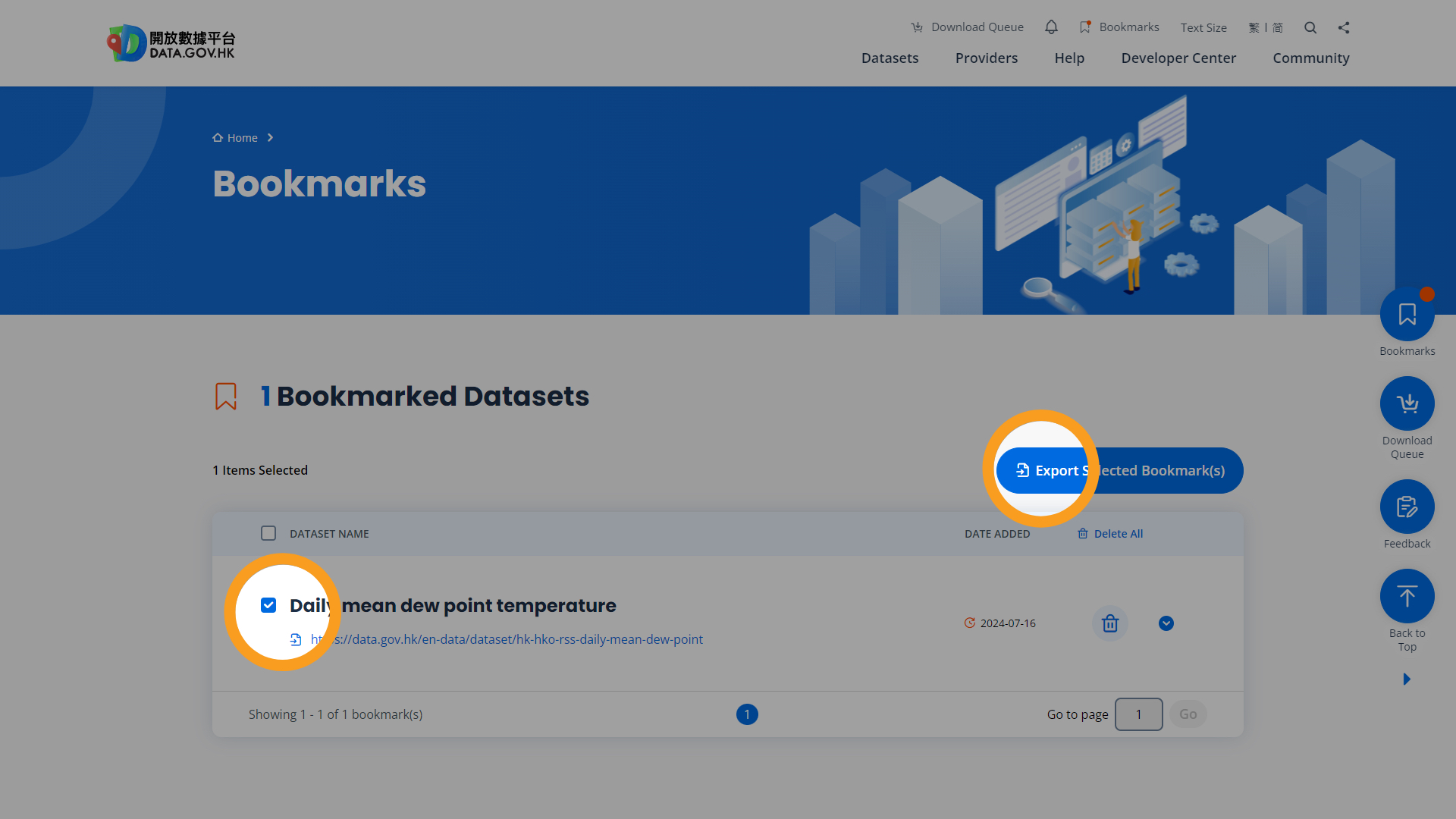Screen dimensions: 1456x819
Task: Click the Bookmarks sidebar icon
Action: (1407, 314)
